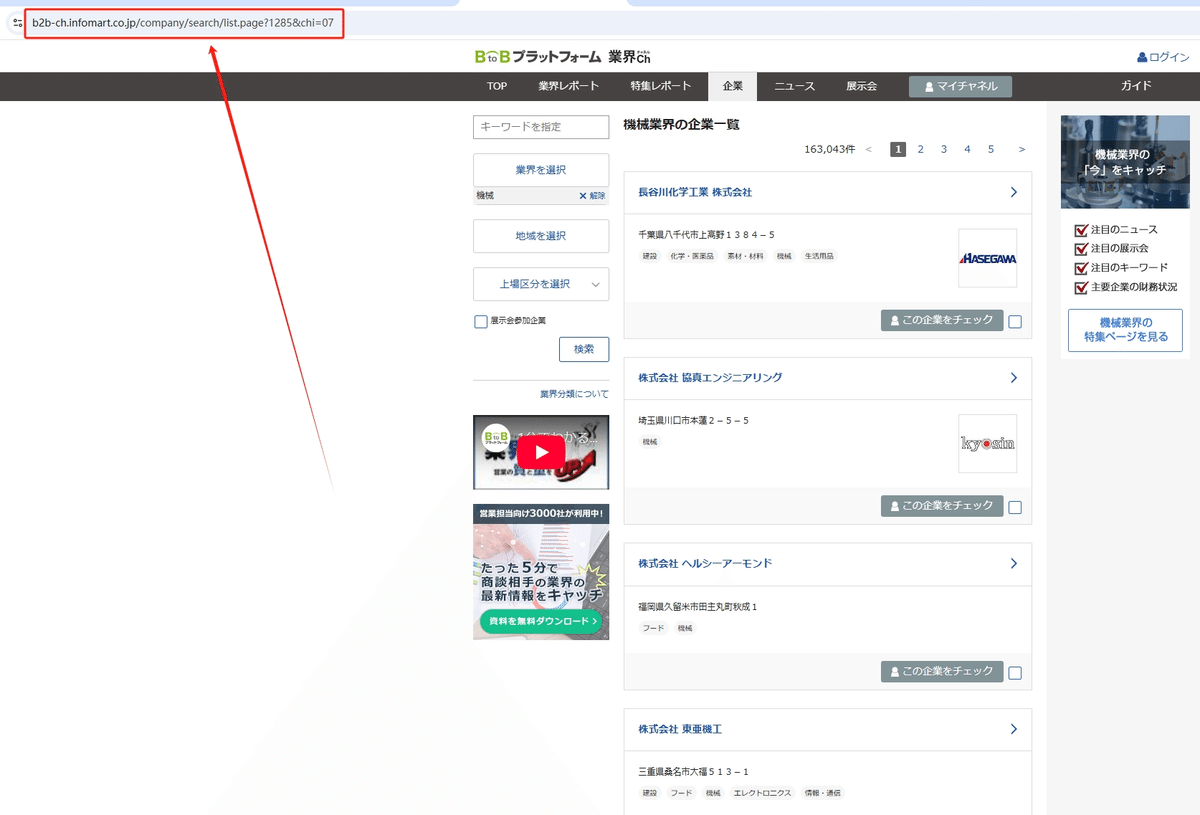Click the browser address bar URL
This screenshot has height=815, width=1200.
[x=183, y=22]
